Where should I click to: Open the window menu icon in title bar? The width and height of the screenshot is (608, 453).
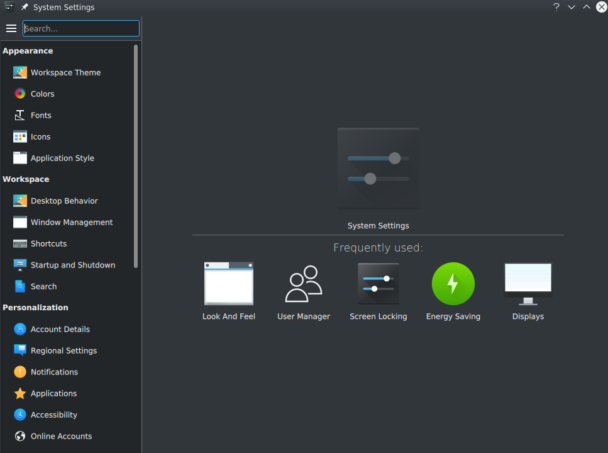click(x=9, y=7)
